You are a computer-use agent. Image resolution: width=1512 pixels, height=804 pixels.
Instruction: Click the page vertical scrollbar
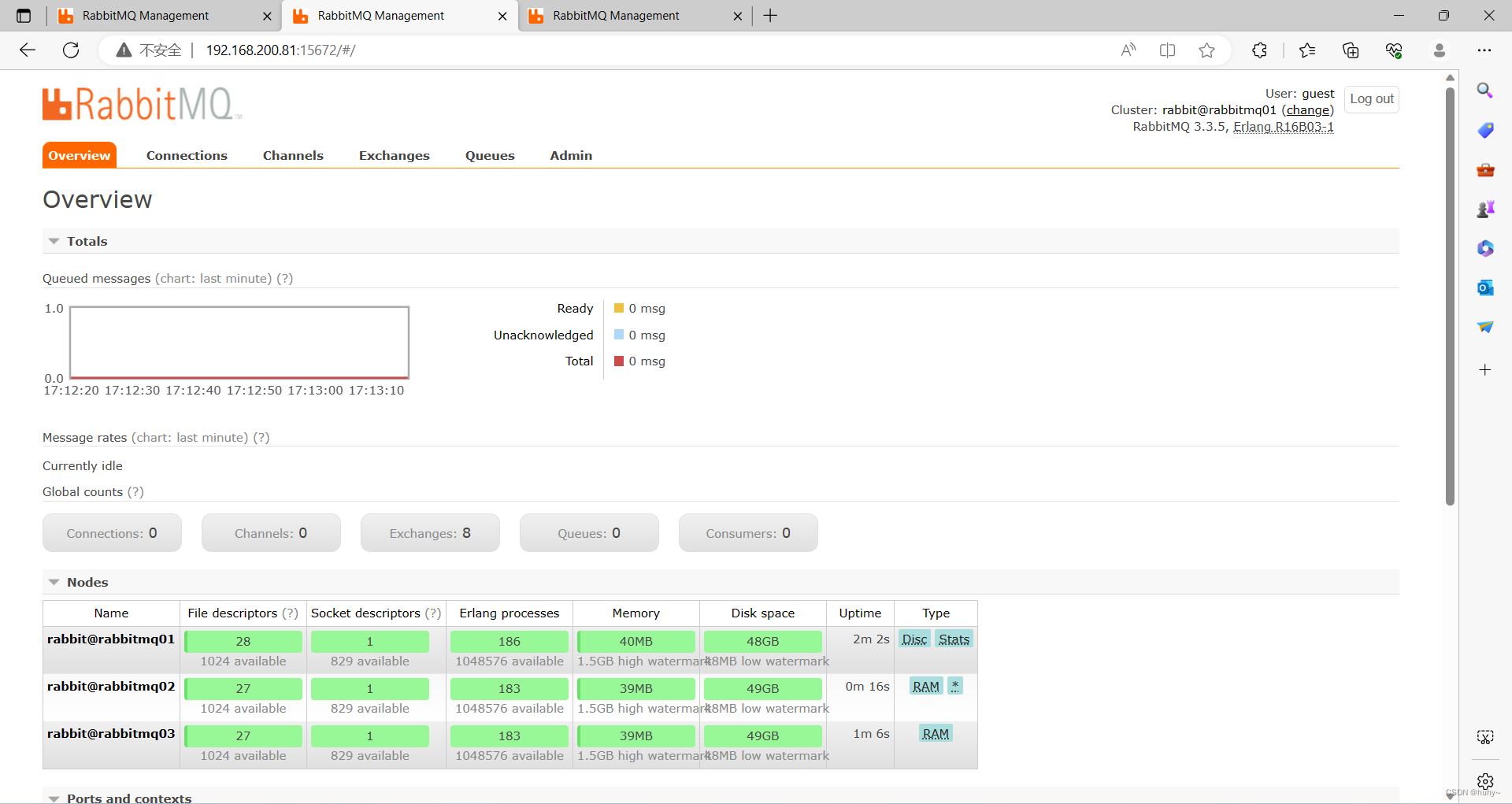[x=1450, y=295]
